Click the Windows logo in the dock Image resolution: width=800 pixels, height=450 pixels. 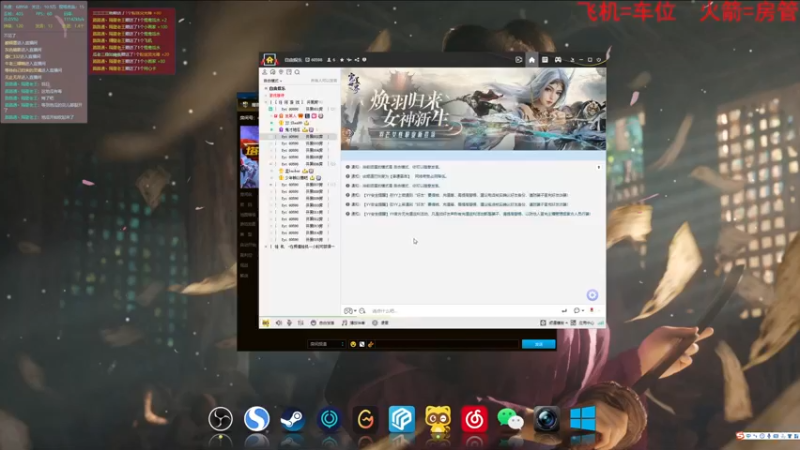tap(583, 418)
